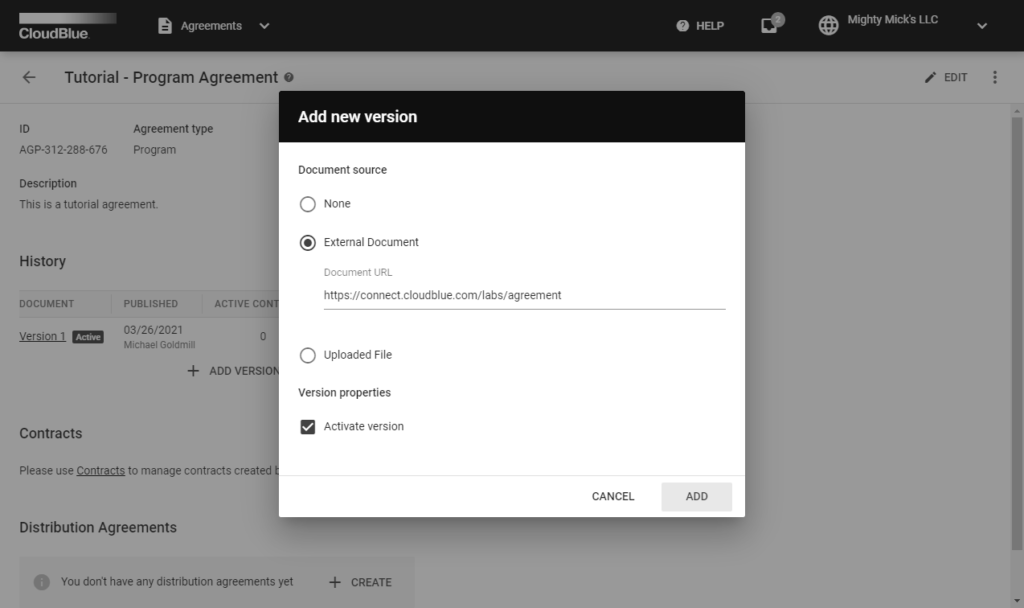This screenshot has height=608, width=1024.
Task: Click the globe icon next to Mighty Mick's LLC
Action: pos(828,24)
